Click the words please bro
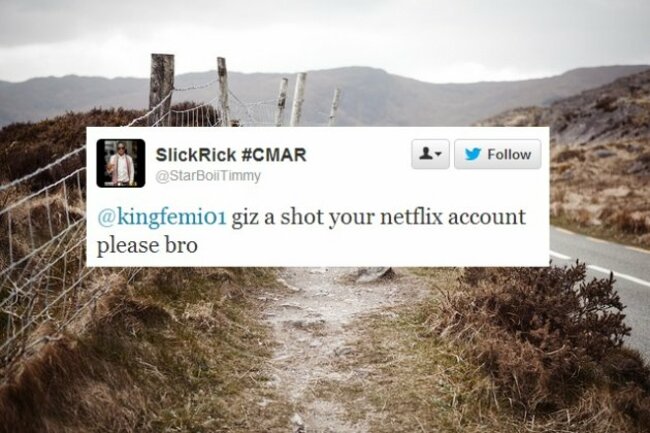 [x=147, y=245]
